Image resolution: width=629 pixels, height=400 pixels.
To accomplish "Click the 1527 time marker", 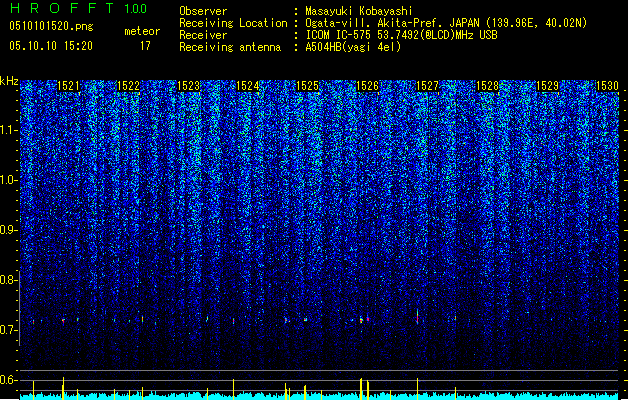I will 428,86.
